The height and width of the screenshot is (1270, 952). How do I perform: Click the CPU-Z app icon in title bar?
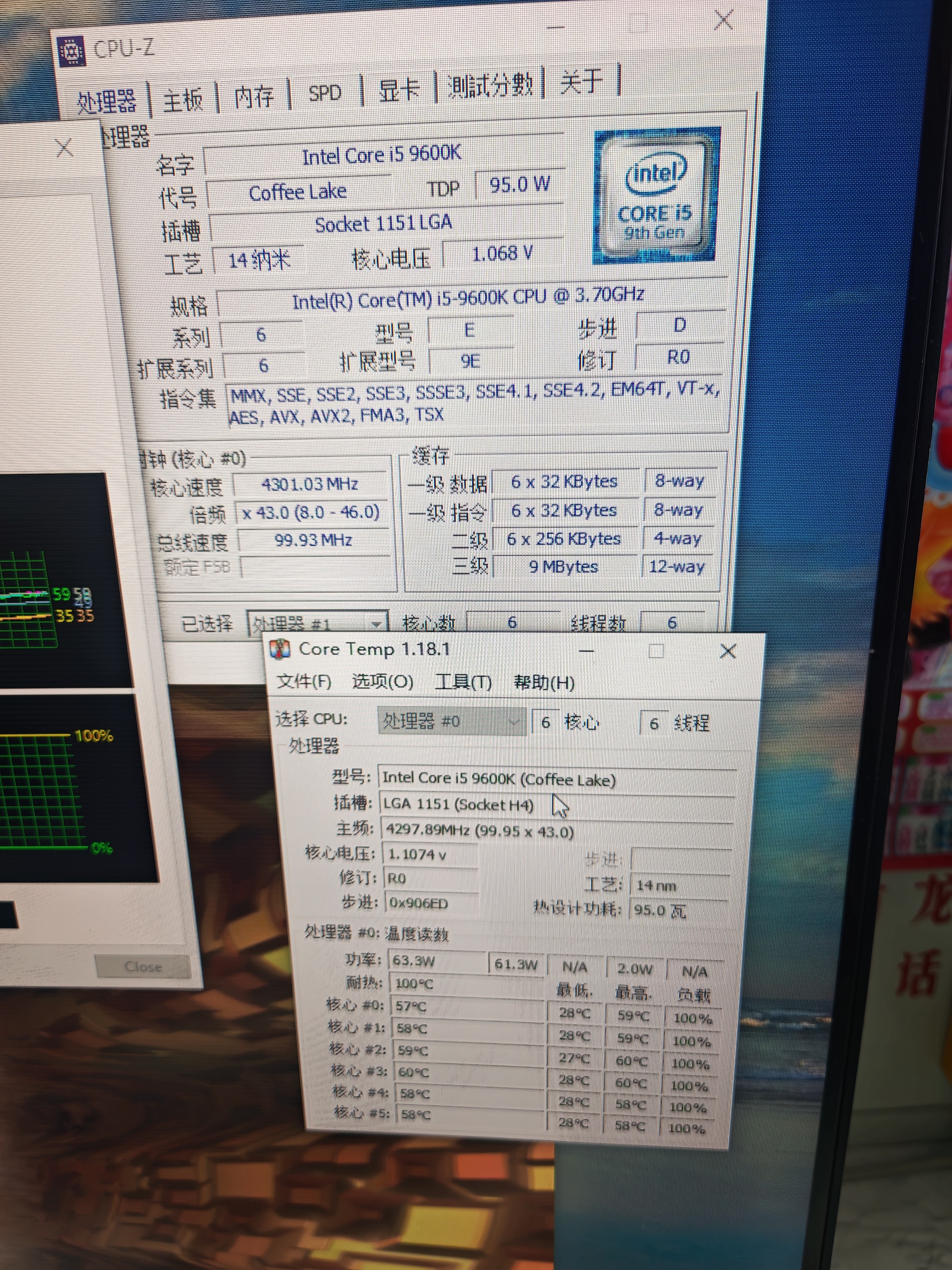[71, 51]
